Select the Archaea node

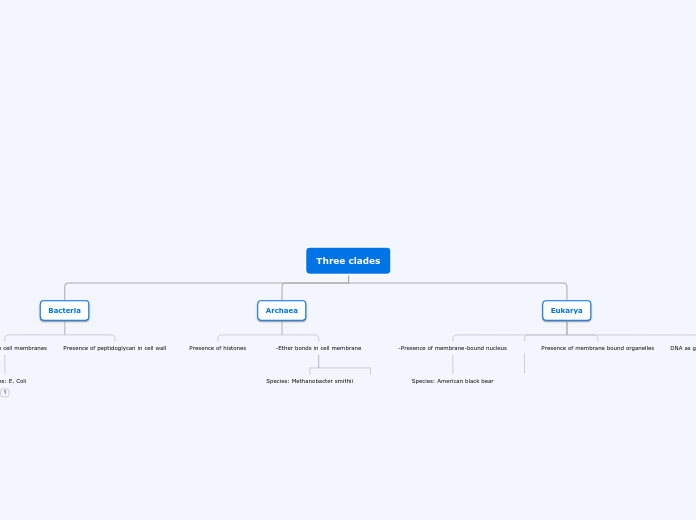281,310
